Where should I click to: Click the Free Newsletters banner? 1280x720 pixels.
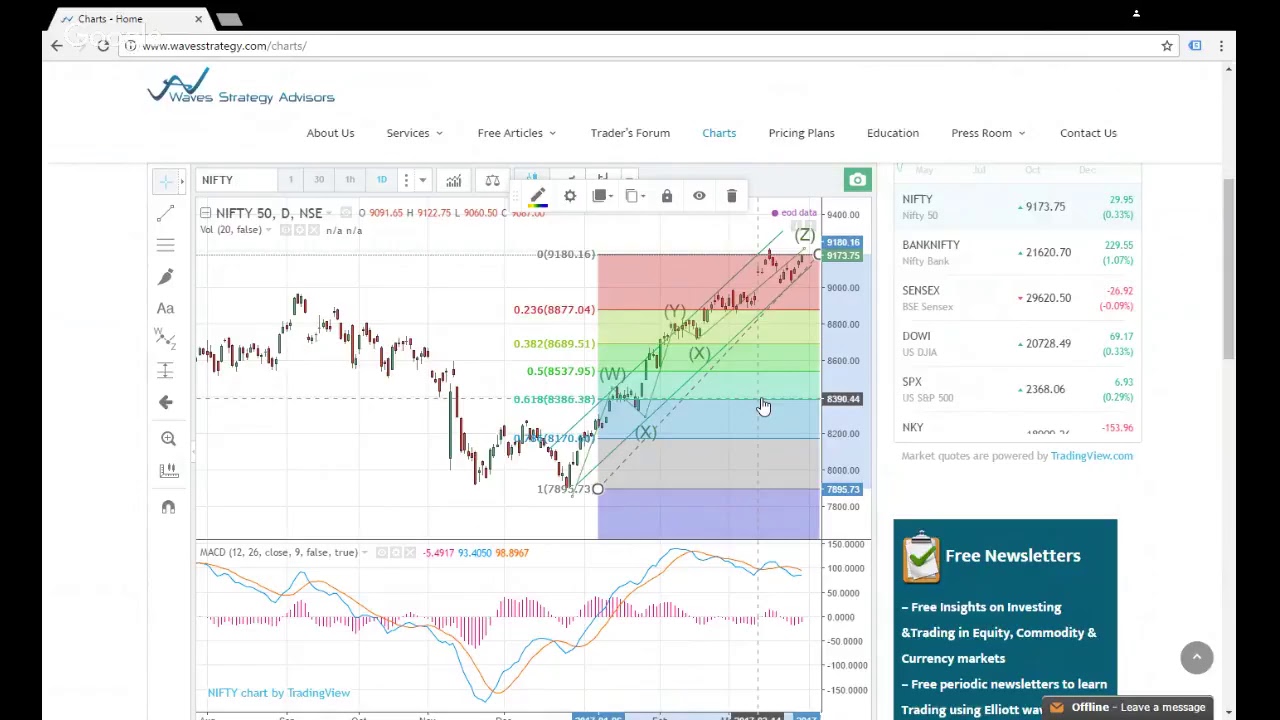pyautogui.click(x=1005, y=618)
